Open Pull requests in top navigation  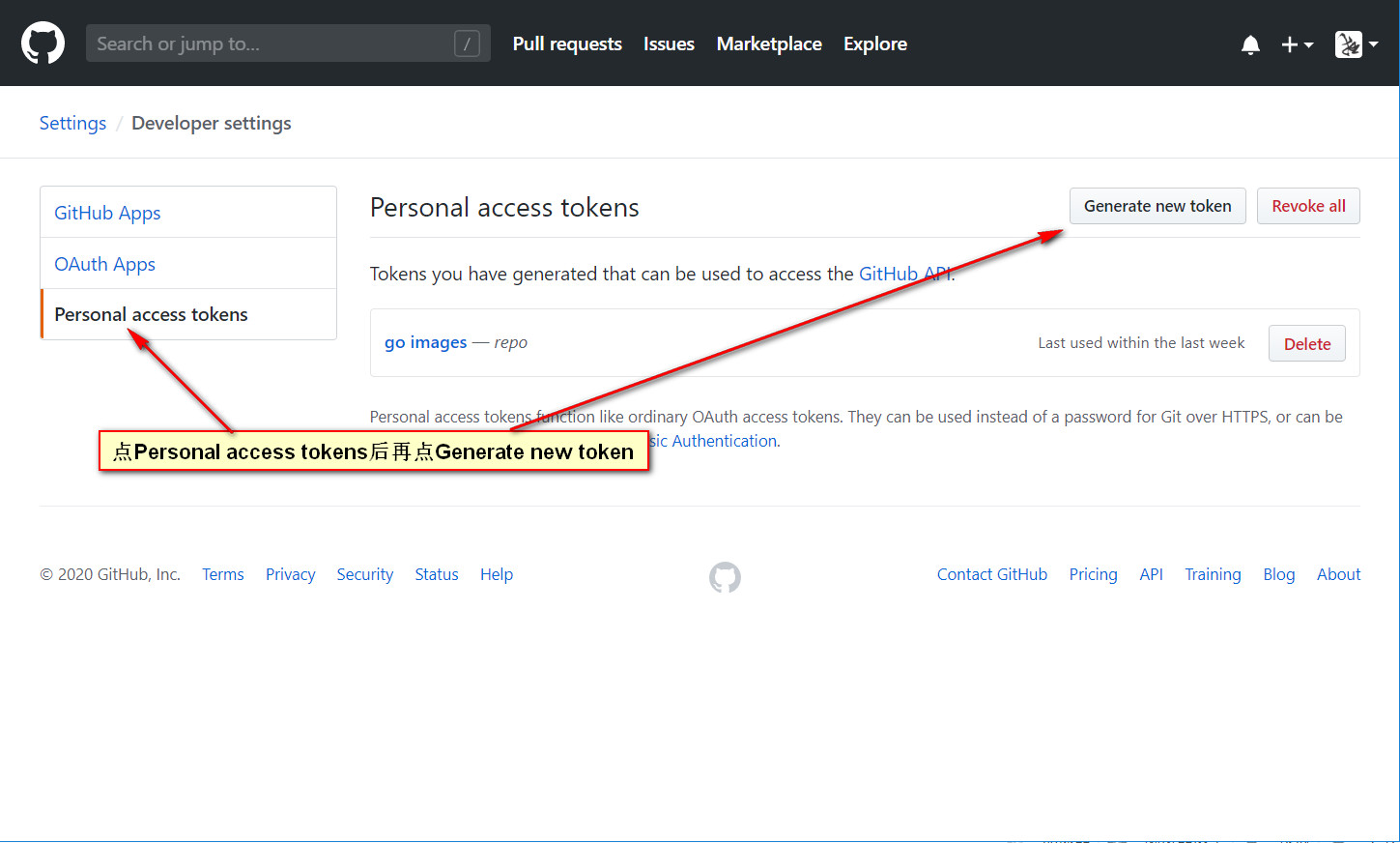[567, 44]
